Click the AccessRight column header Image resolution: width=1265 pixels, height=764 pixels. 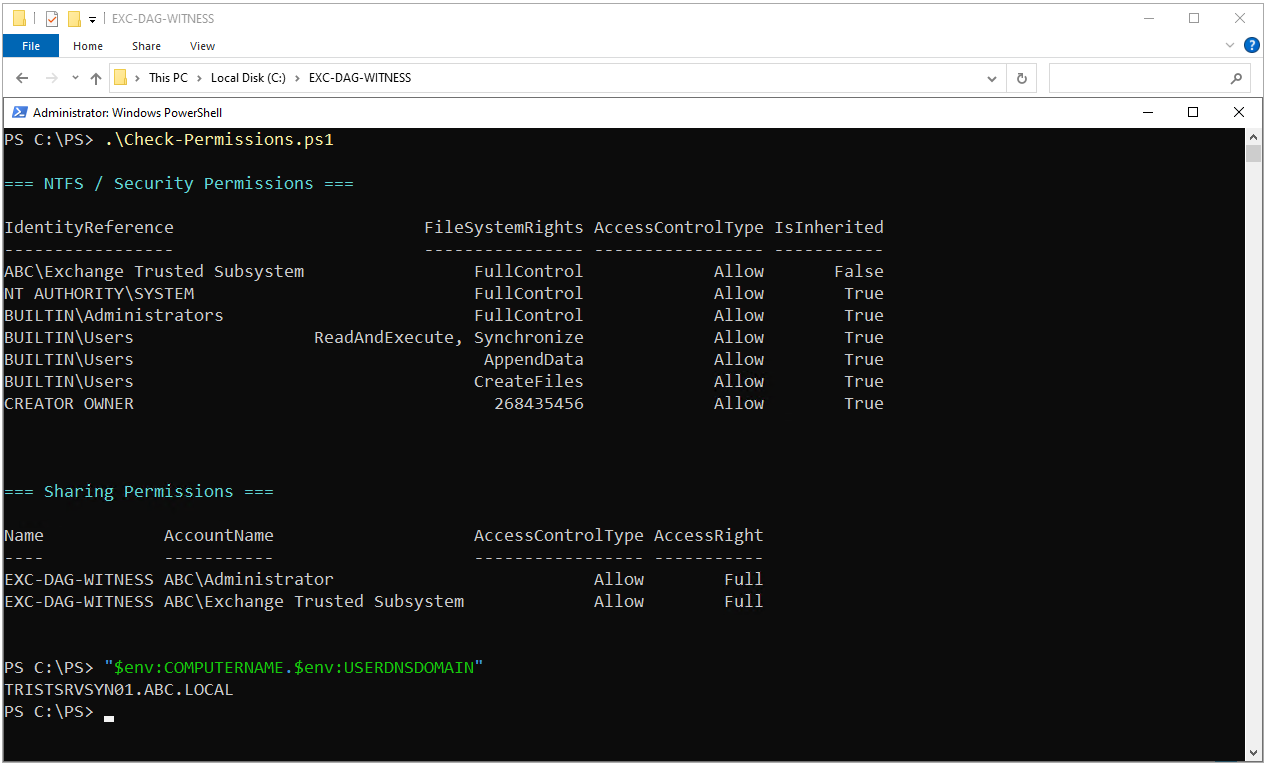click(x=709, y=535)
